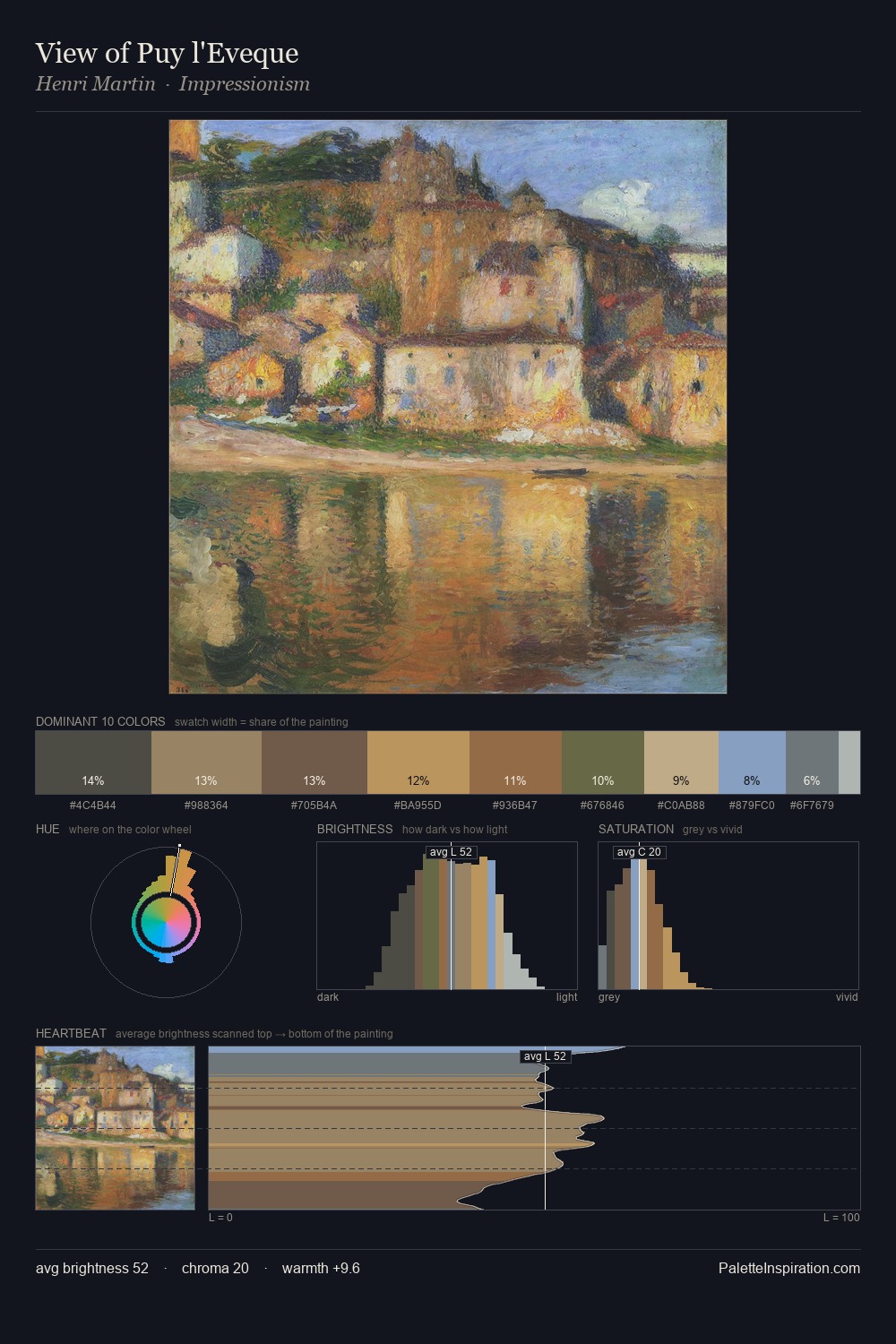Click the hex label #4C4B44

click(93, 806)
